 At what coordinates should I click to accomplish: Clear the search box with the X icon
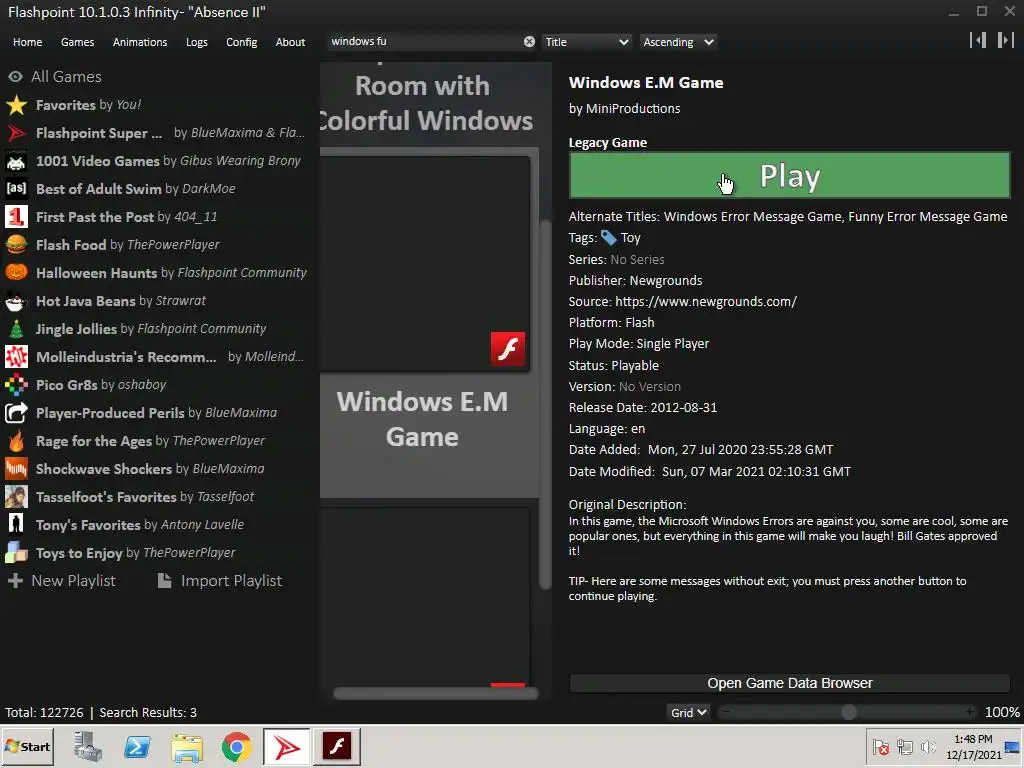[529, 42]
